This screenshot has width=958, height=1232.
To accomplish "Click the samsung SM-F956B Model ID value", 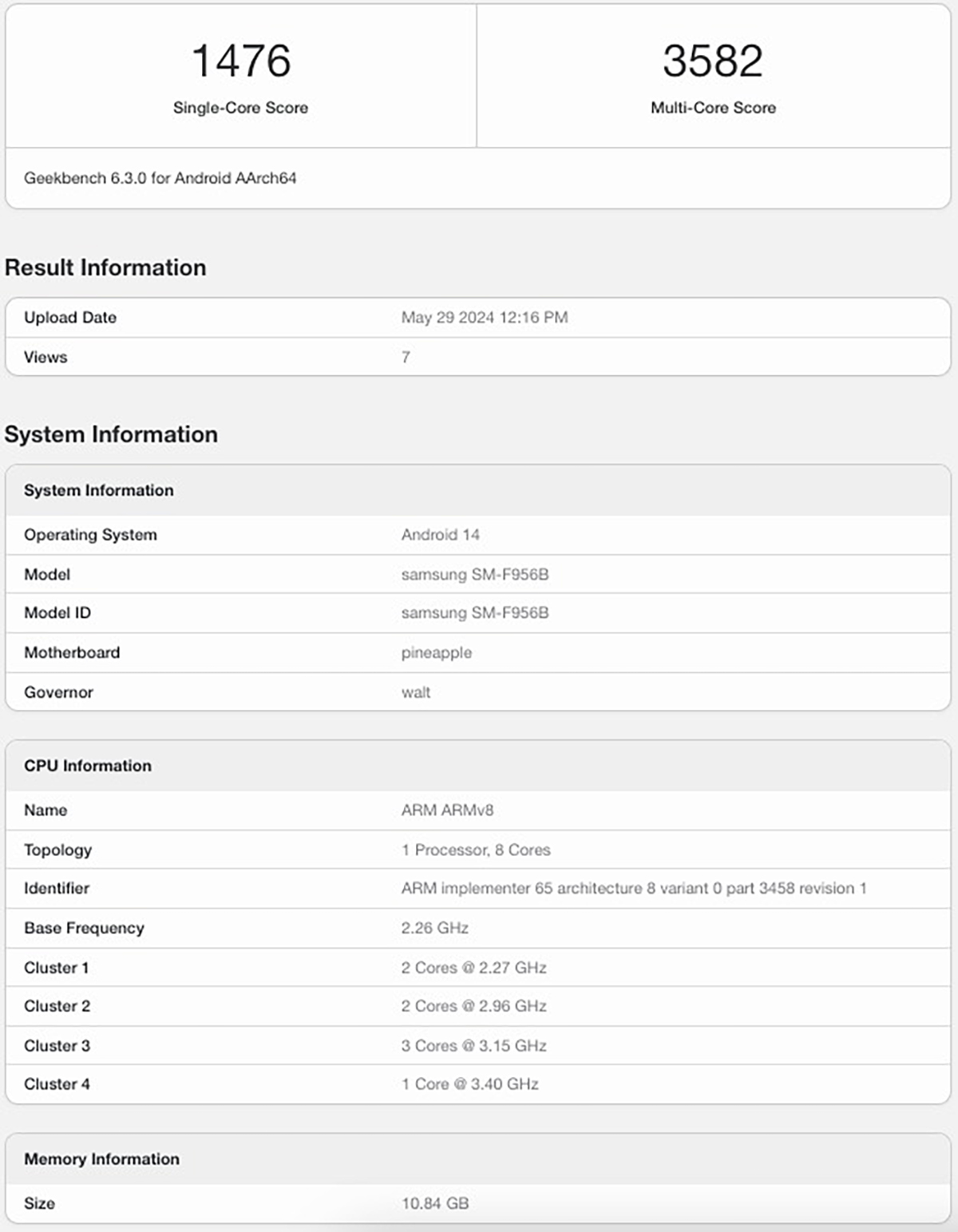I will tap(475, 613).
